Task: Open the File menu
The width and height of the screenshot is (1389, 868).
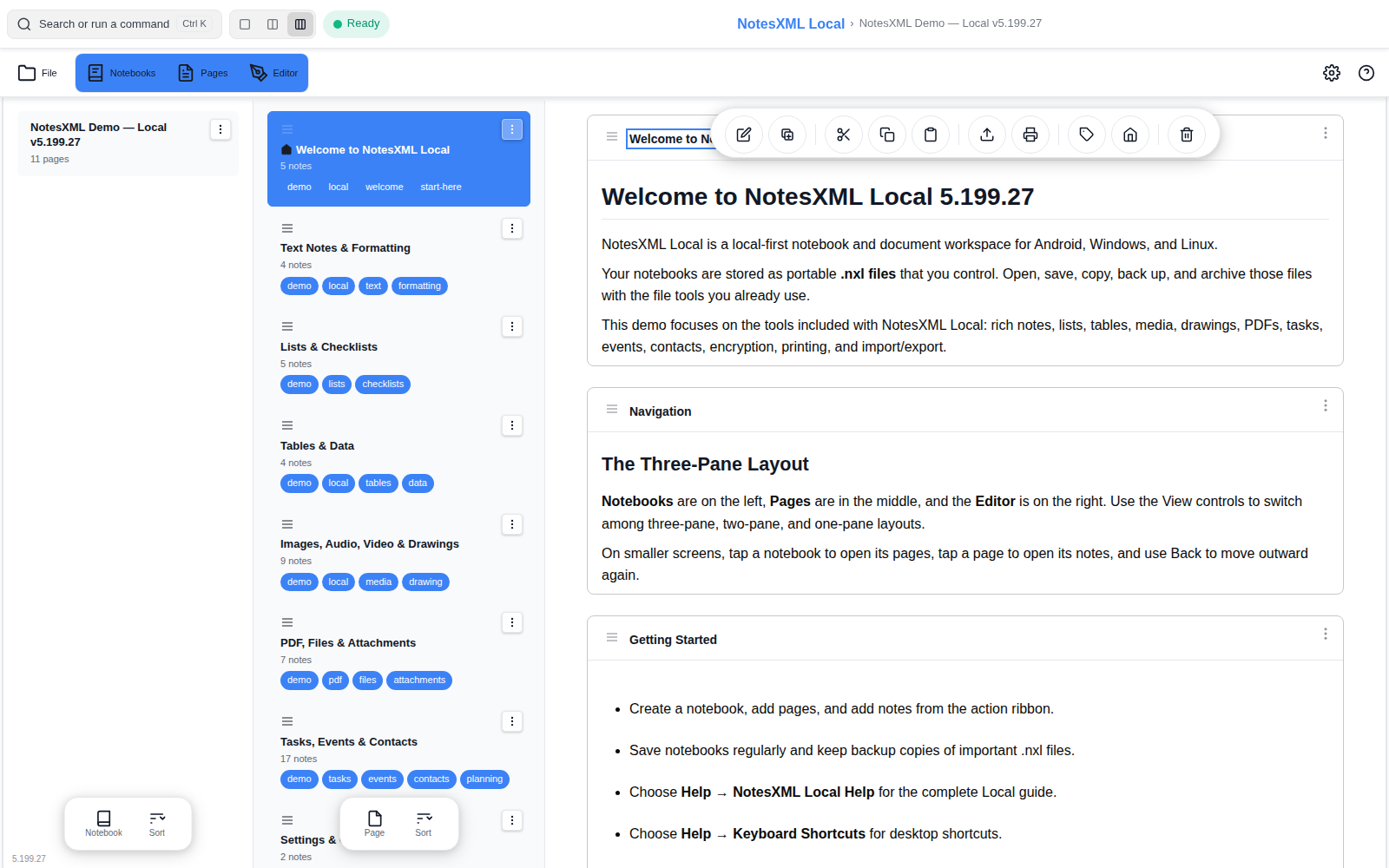Action: click(x=38, y=73)
